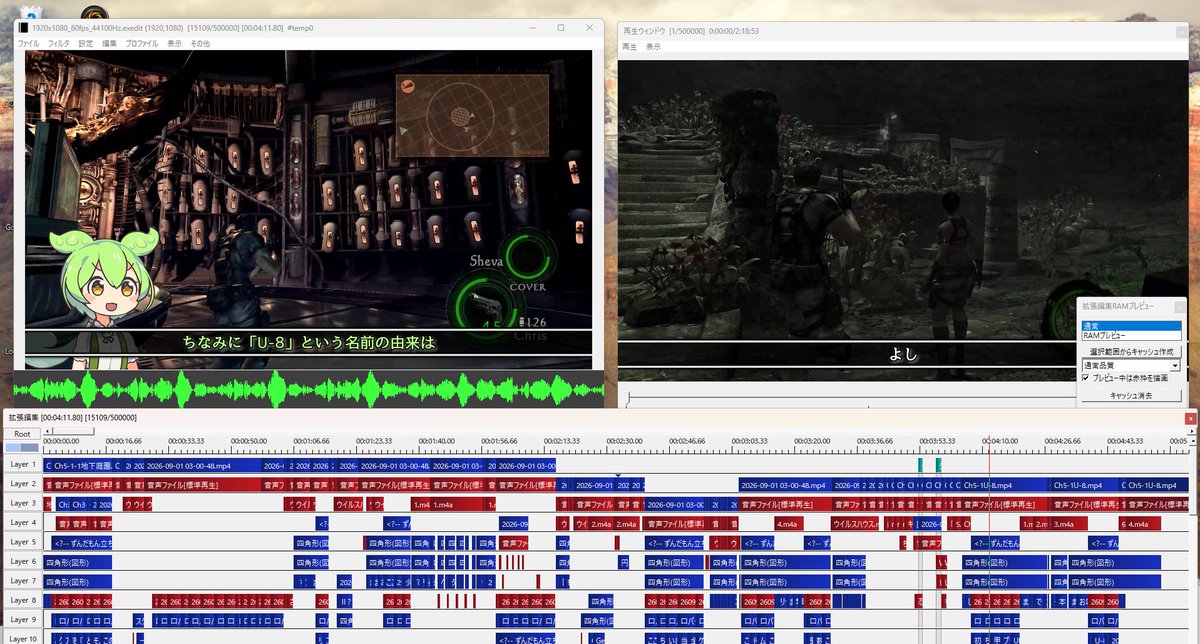
Task: Click the AviUtl title bar app icon
Action: [x=23, y=28]
